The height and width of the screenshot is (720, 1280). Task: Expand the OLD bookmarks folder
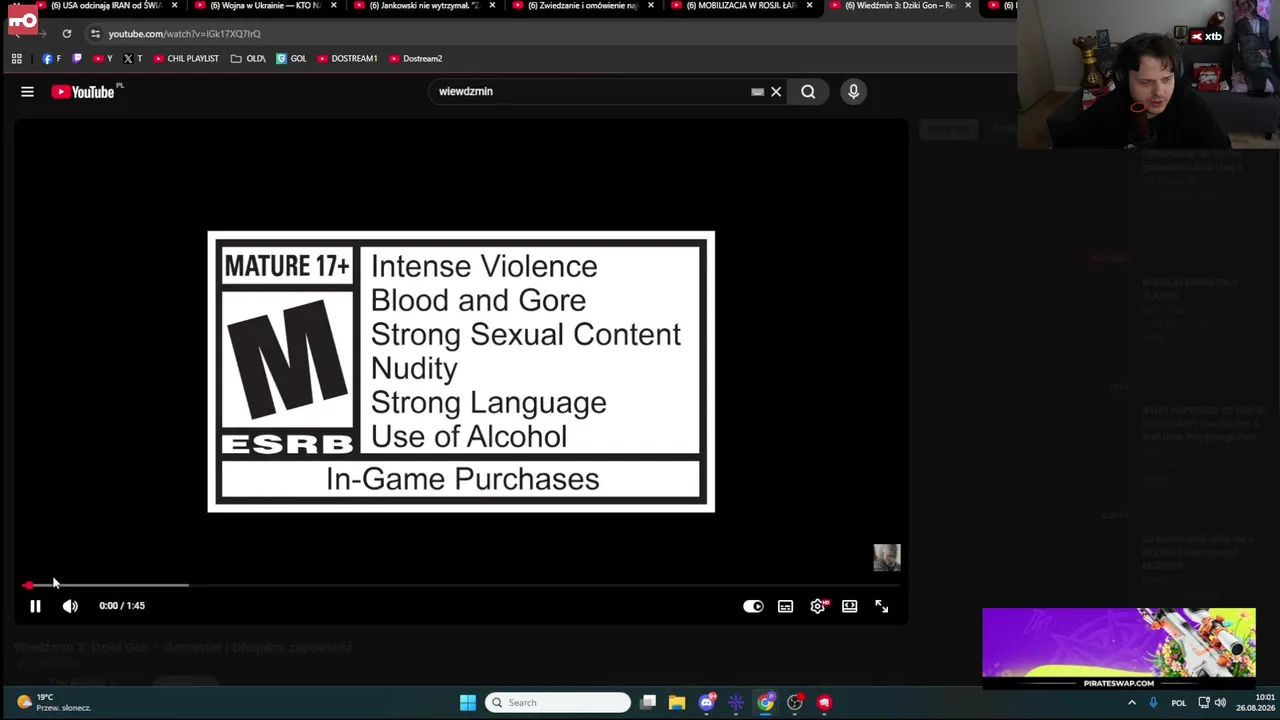[248, 59]
